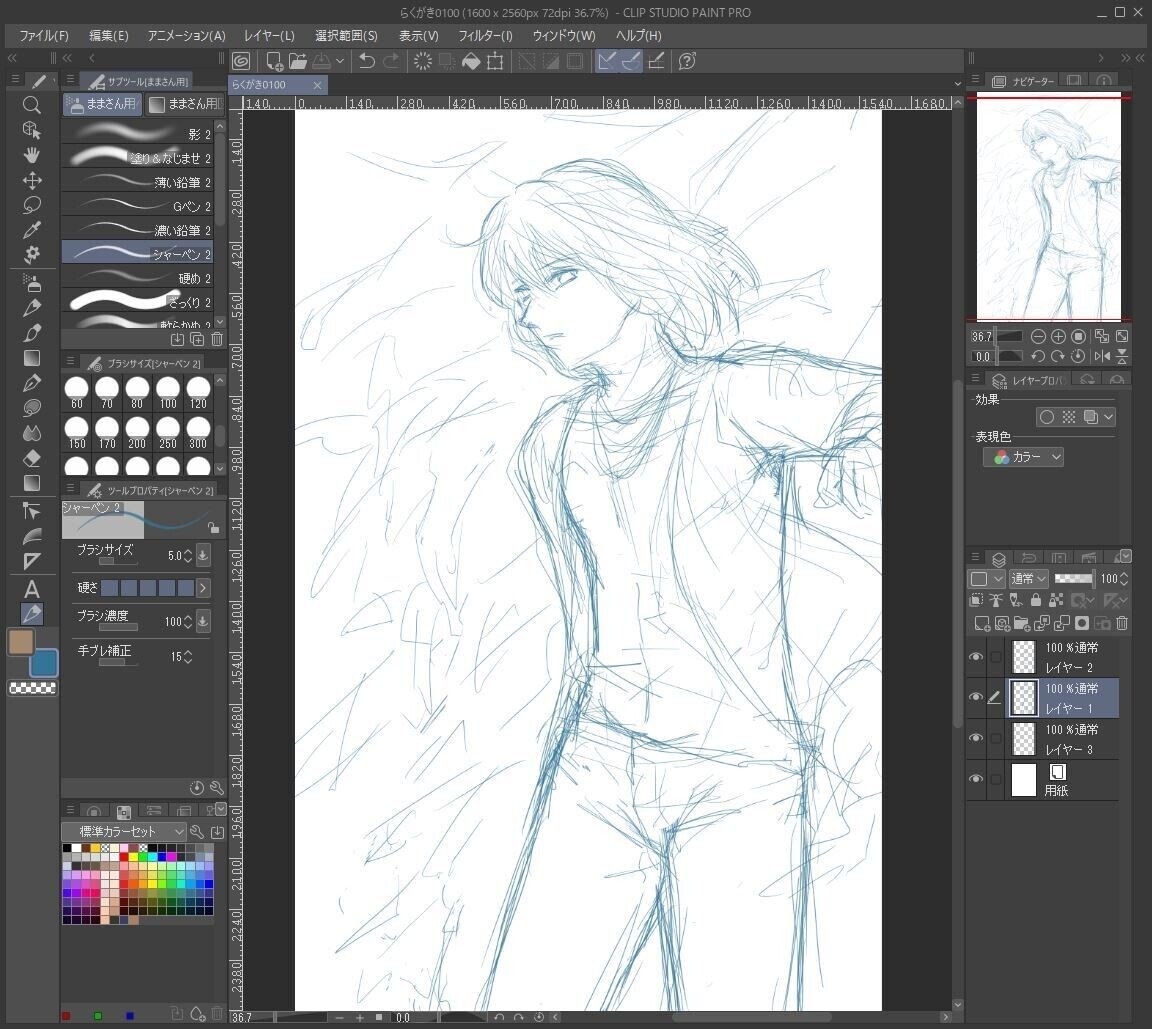Adjust the ブラシサイズ value stepper

click(188, 556)
